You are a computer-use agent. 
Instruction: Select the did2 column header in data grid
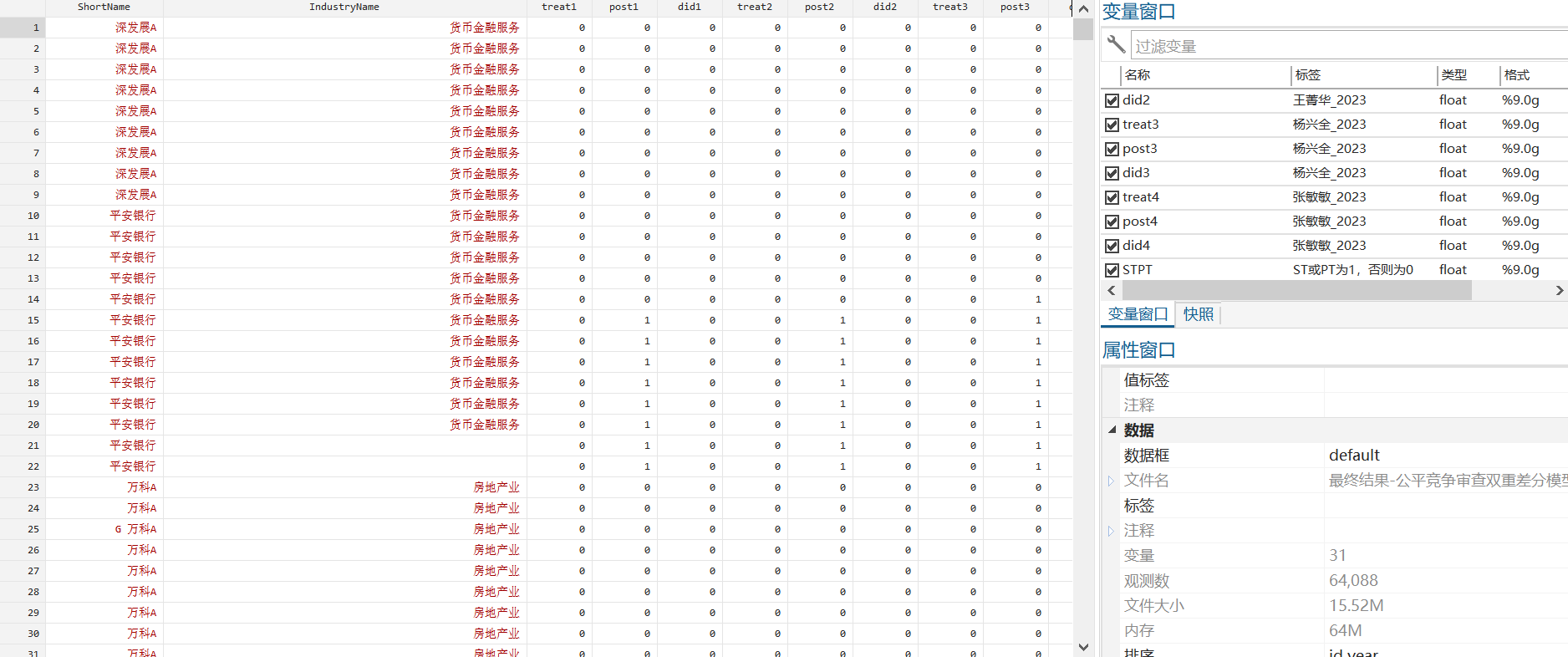point(885,7)
